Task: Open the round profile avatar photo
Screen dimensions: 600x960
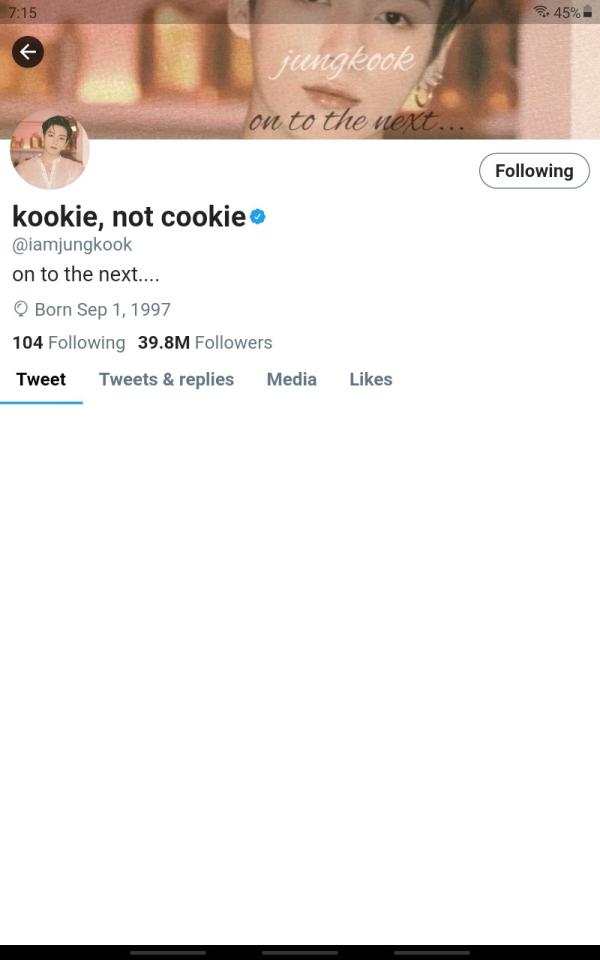Action: [50, 150]
